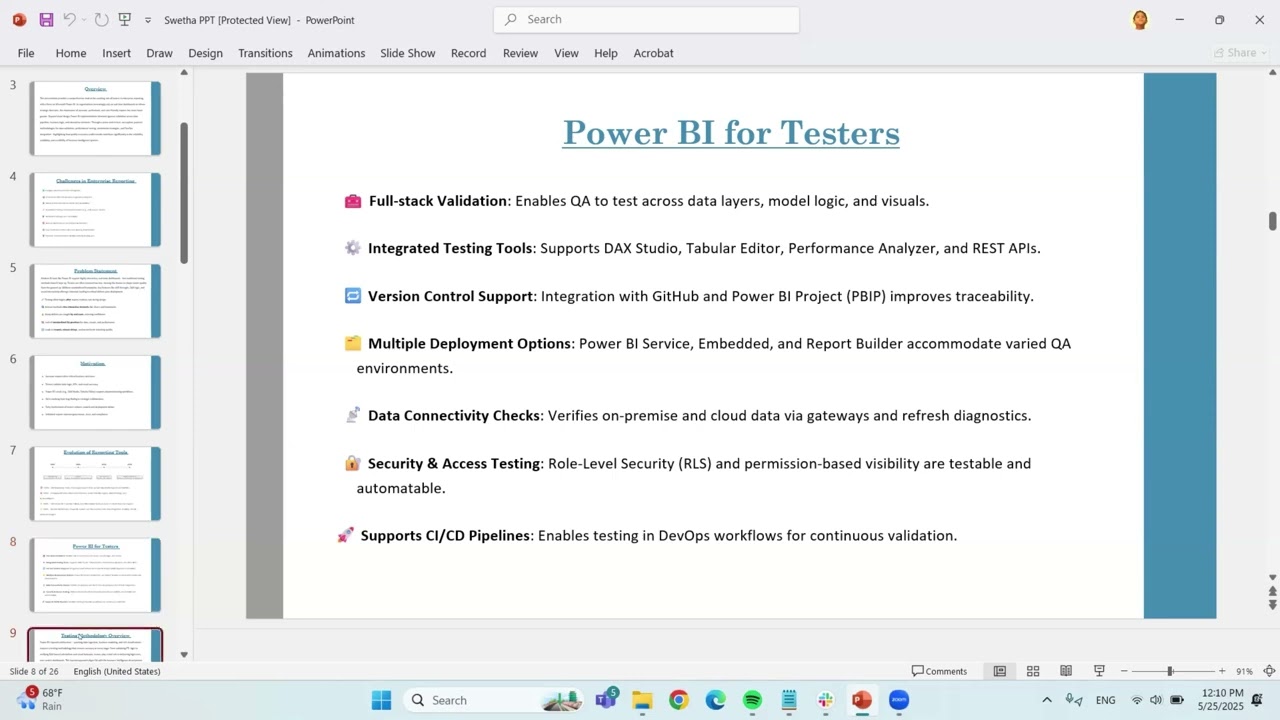Click the Version Control Support bullet text

(700, 296)
